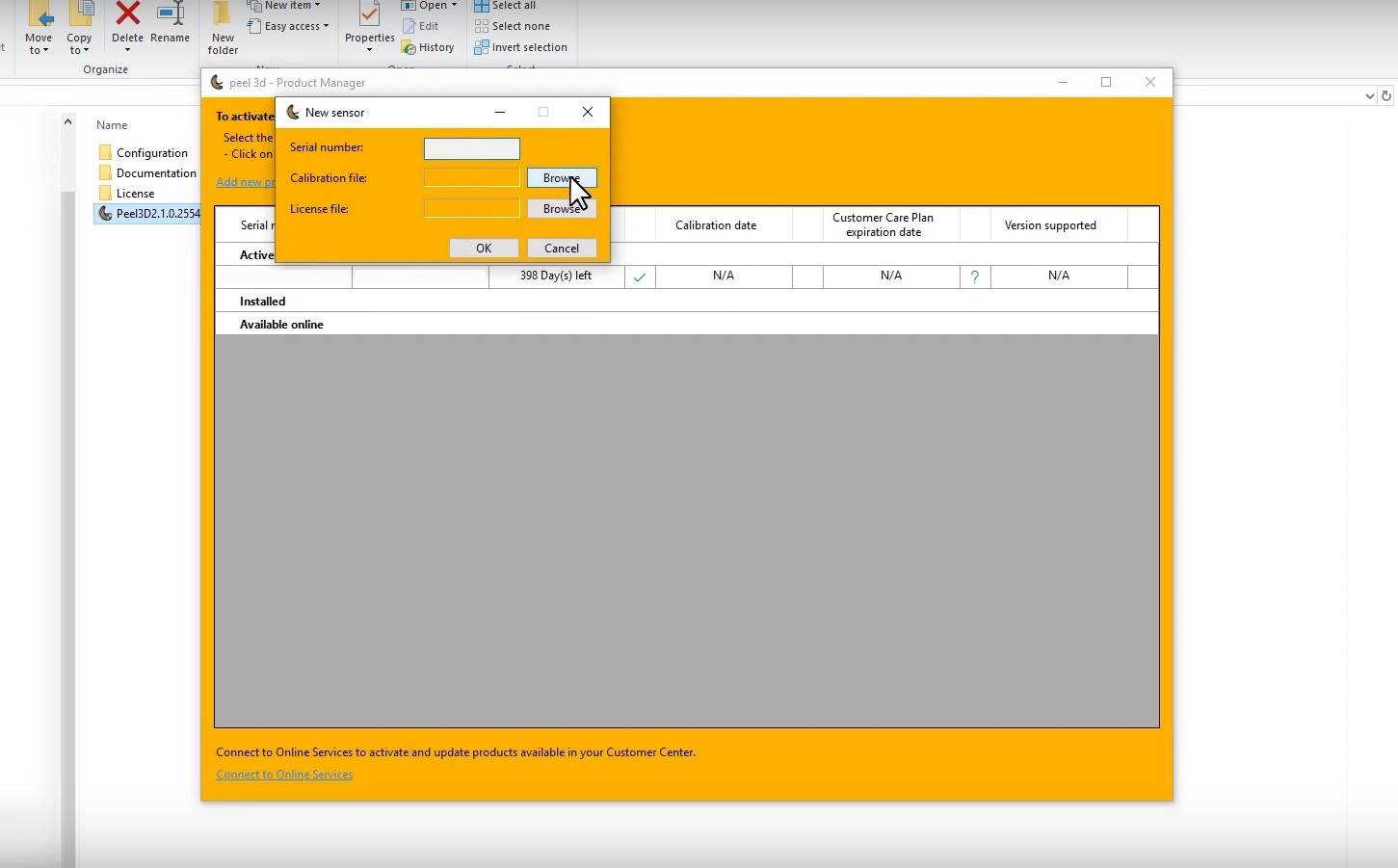Click the green checkmark in active row

[x=639, y=276]
